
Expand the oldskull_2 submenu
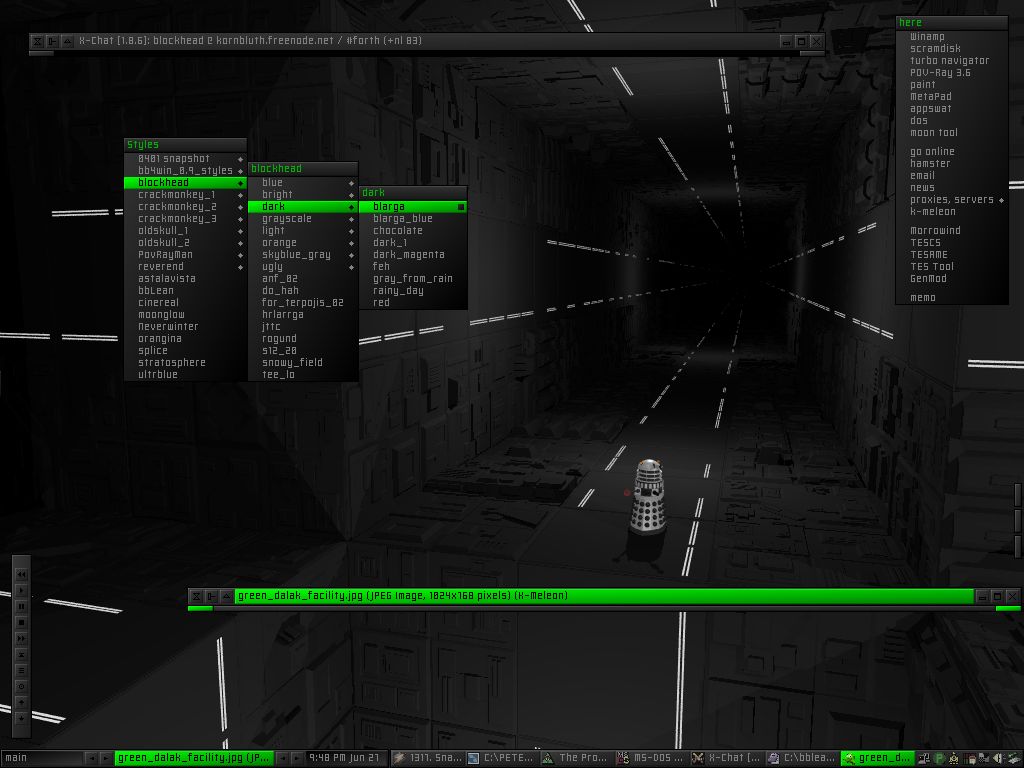click(185, 242)
